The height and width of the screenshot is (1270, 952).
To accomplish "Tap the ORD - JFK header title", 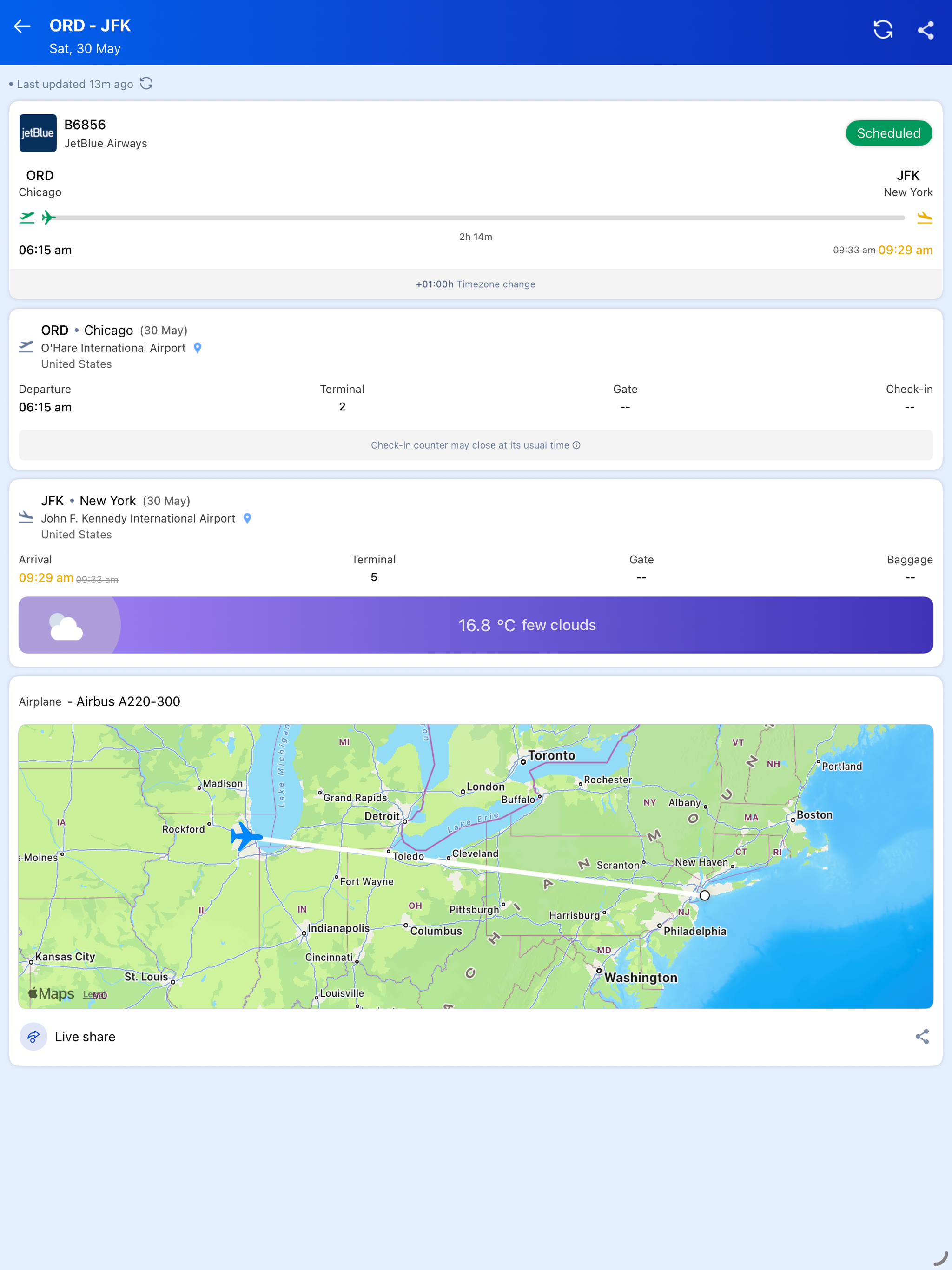I will (90, 25).
